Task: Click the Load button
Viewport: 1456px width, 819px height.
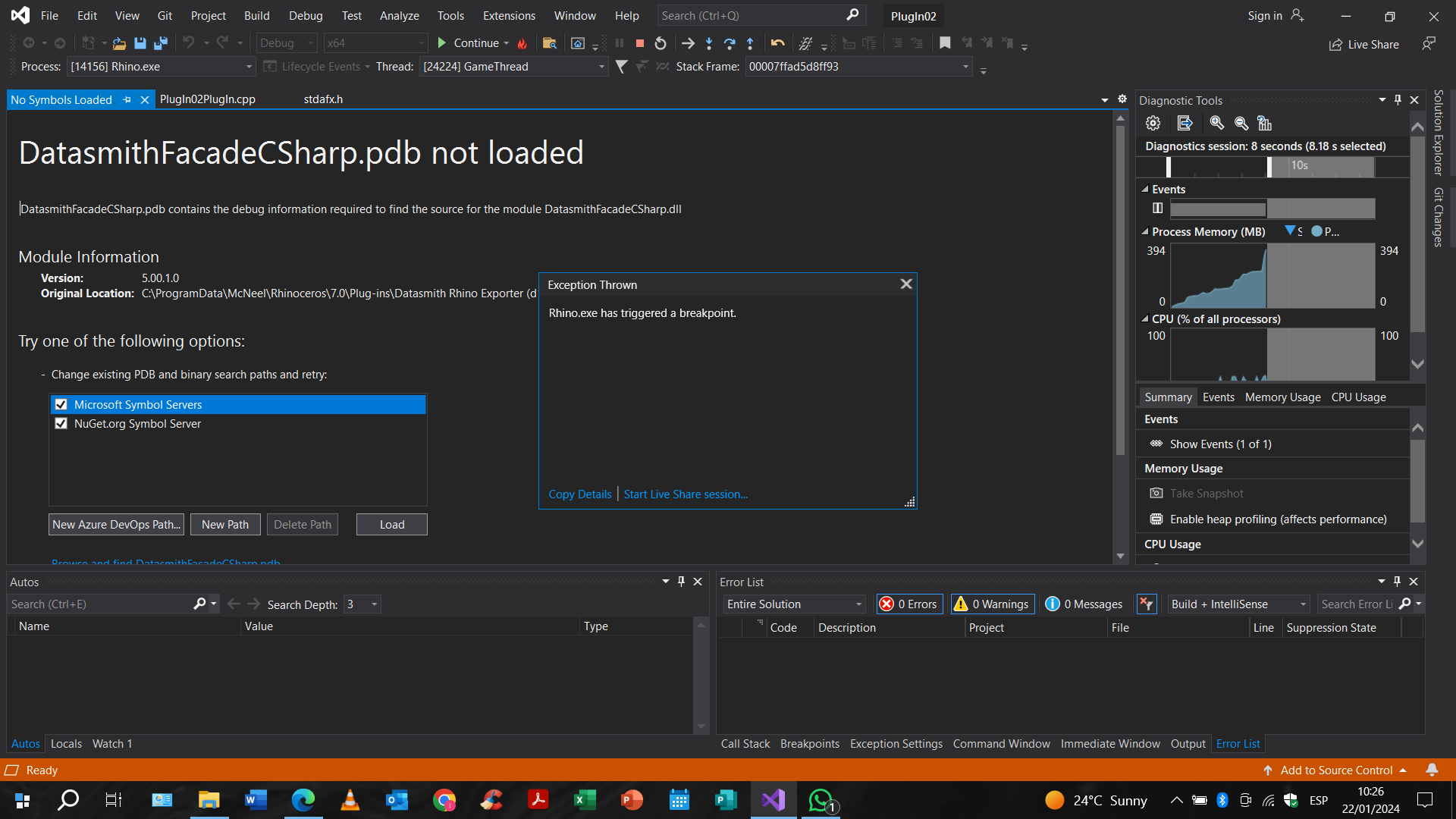Action: (x=391, y=525)
